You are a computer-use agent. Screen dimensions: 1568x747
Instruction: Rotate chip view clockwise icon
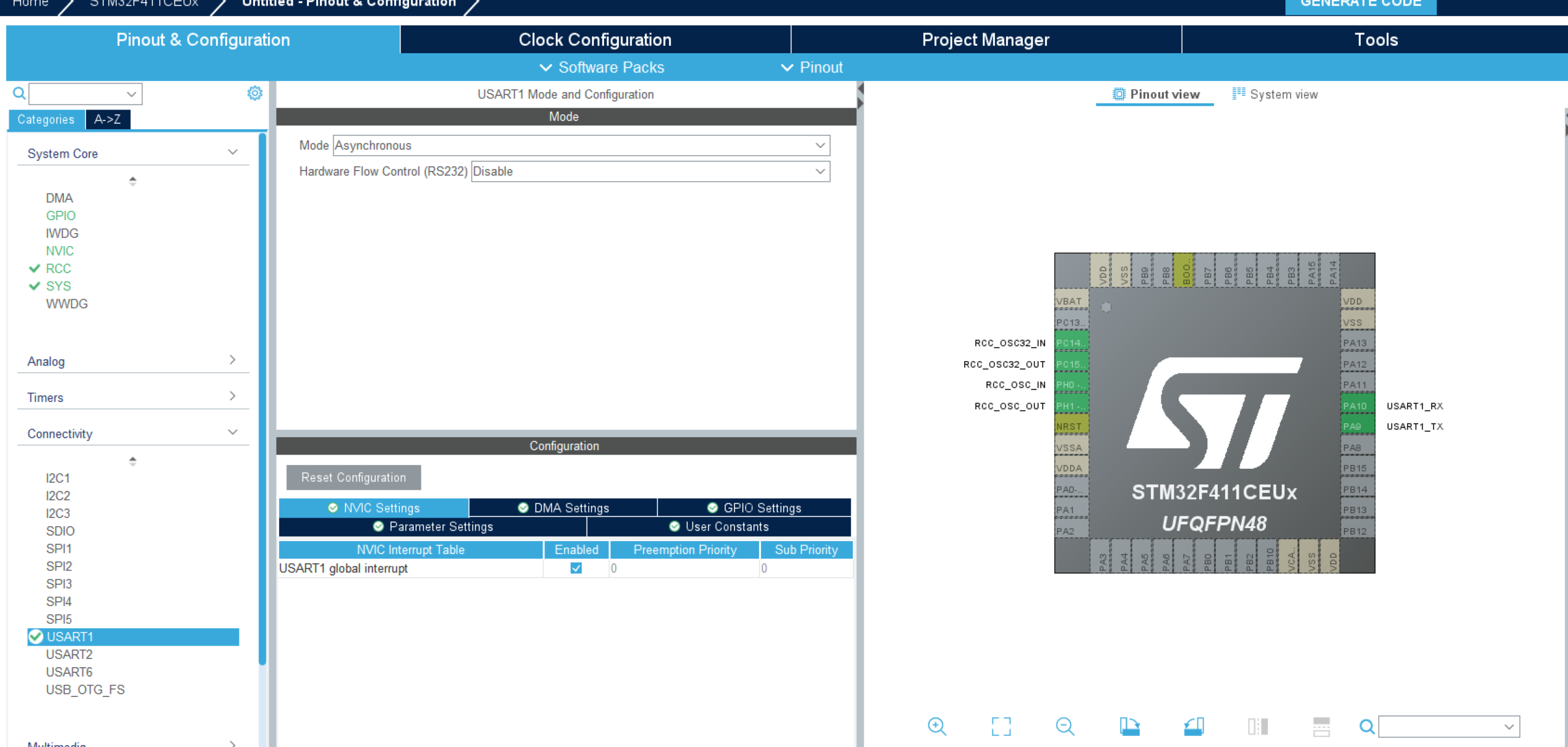coord(1129,726)
